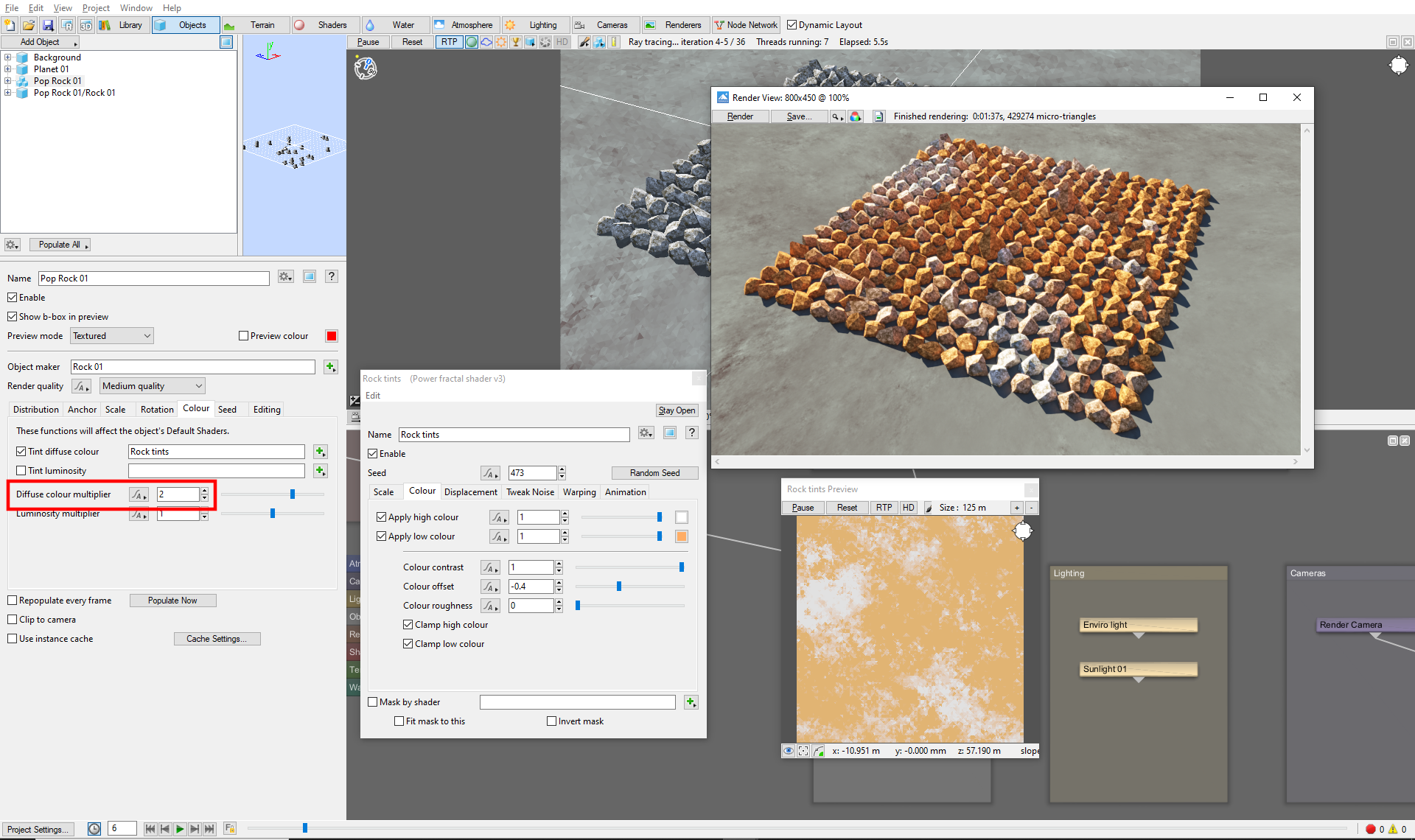The height and width of the screenshot is (840, 1415).
Task: Open the render view R icon
Action: 67,25
